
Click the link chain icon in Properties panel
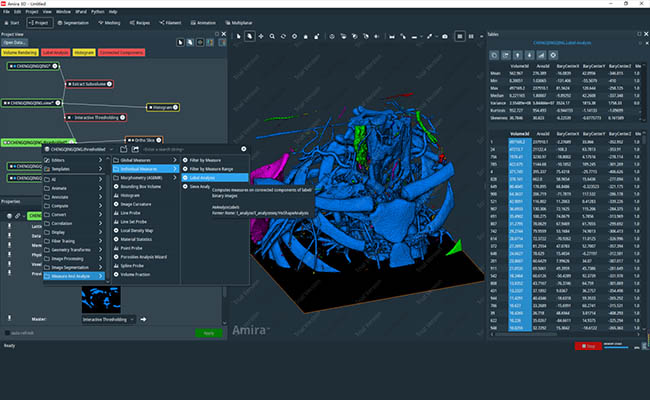(x=17, y=216)
